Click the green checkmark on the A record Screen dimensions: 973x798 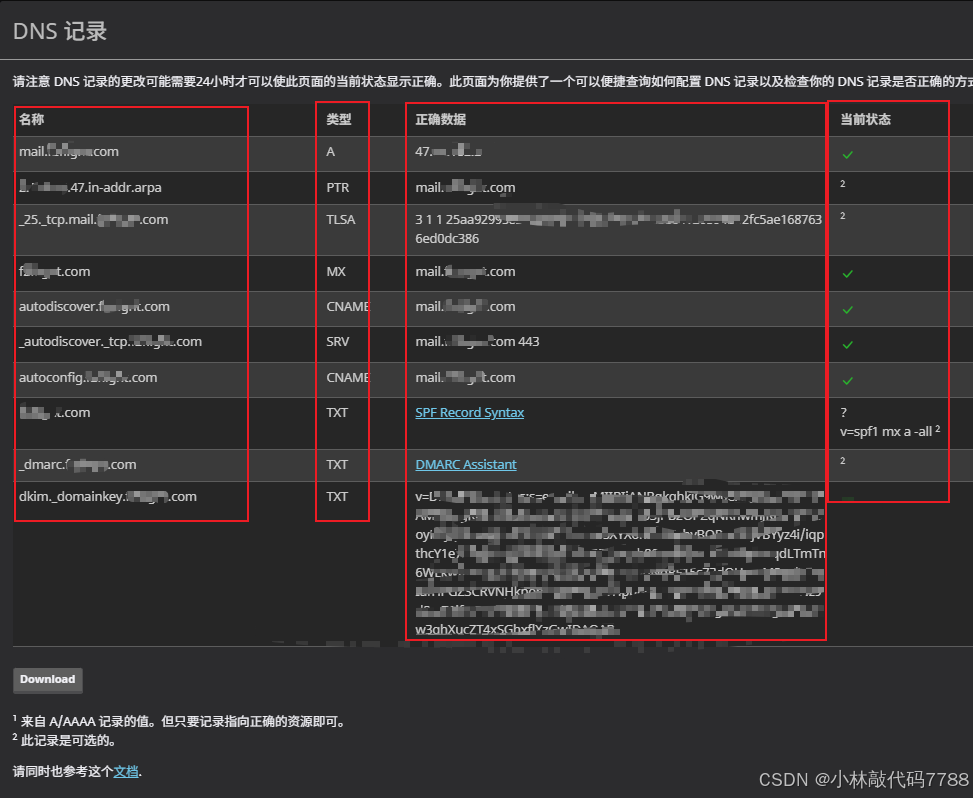click(x=846, y=155)
